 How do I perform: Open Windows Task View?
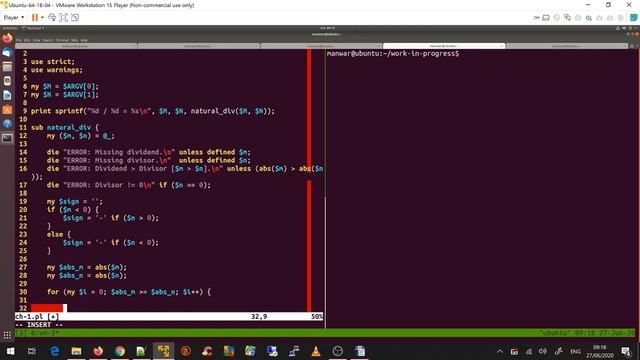tap(32, 351)
